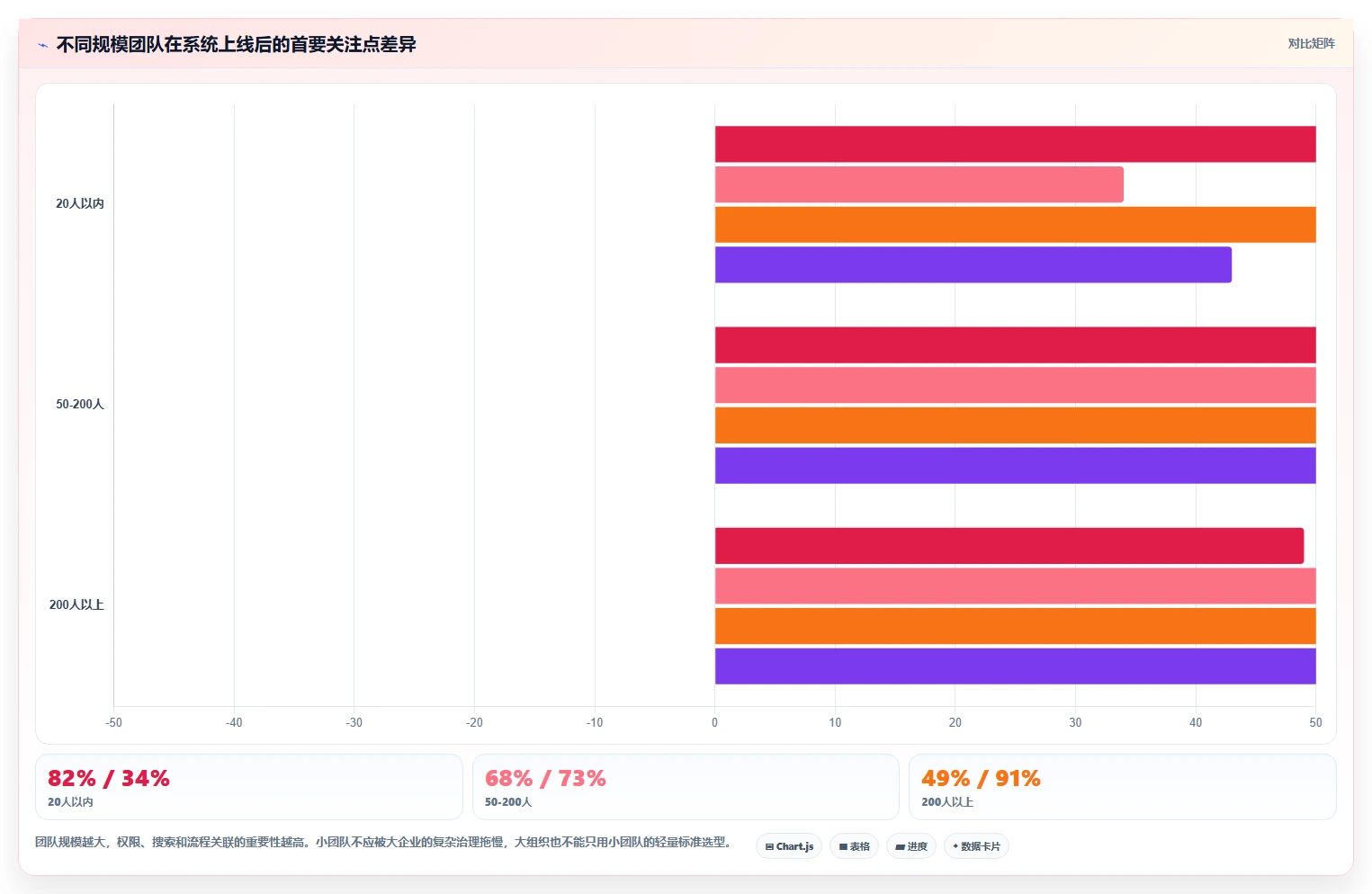1372x894 pixels.
Task: Click the 20人以内 caption in the stat card
Action: coord(70,802)
